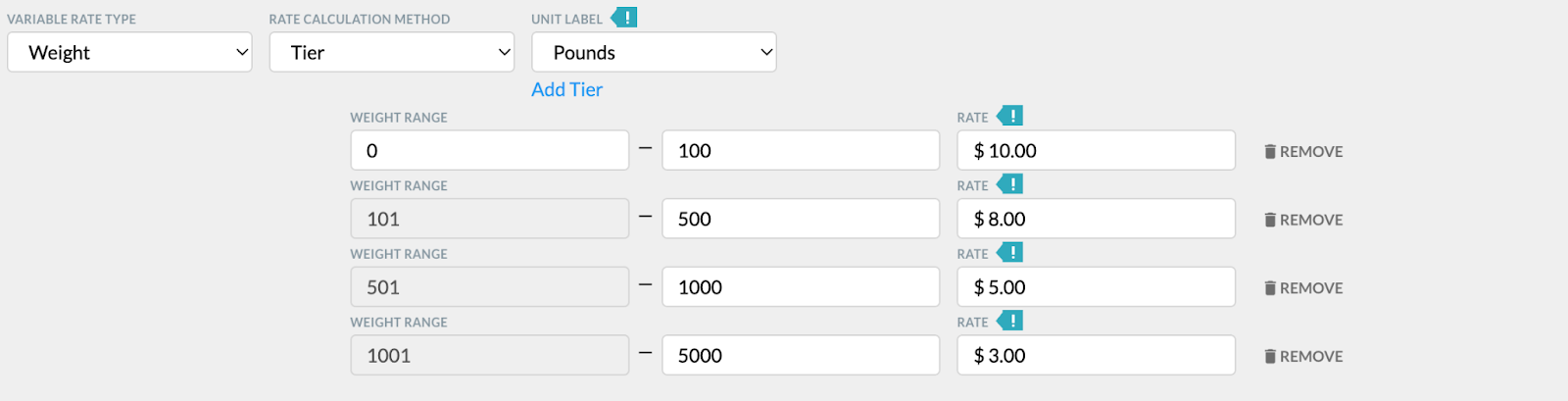Click the Rate info icon for the $10.00 tier
Screen dimensions: 1568x401
(1010, 116)
